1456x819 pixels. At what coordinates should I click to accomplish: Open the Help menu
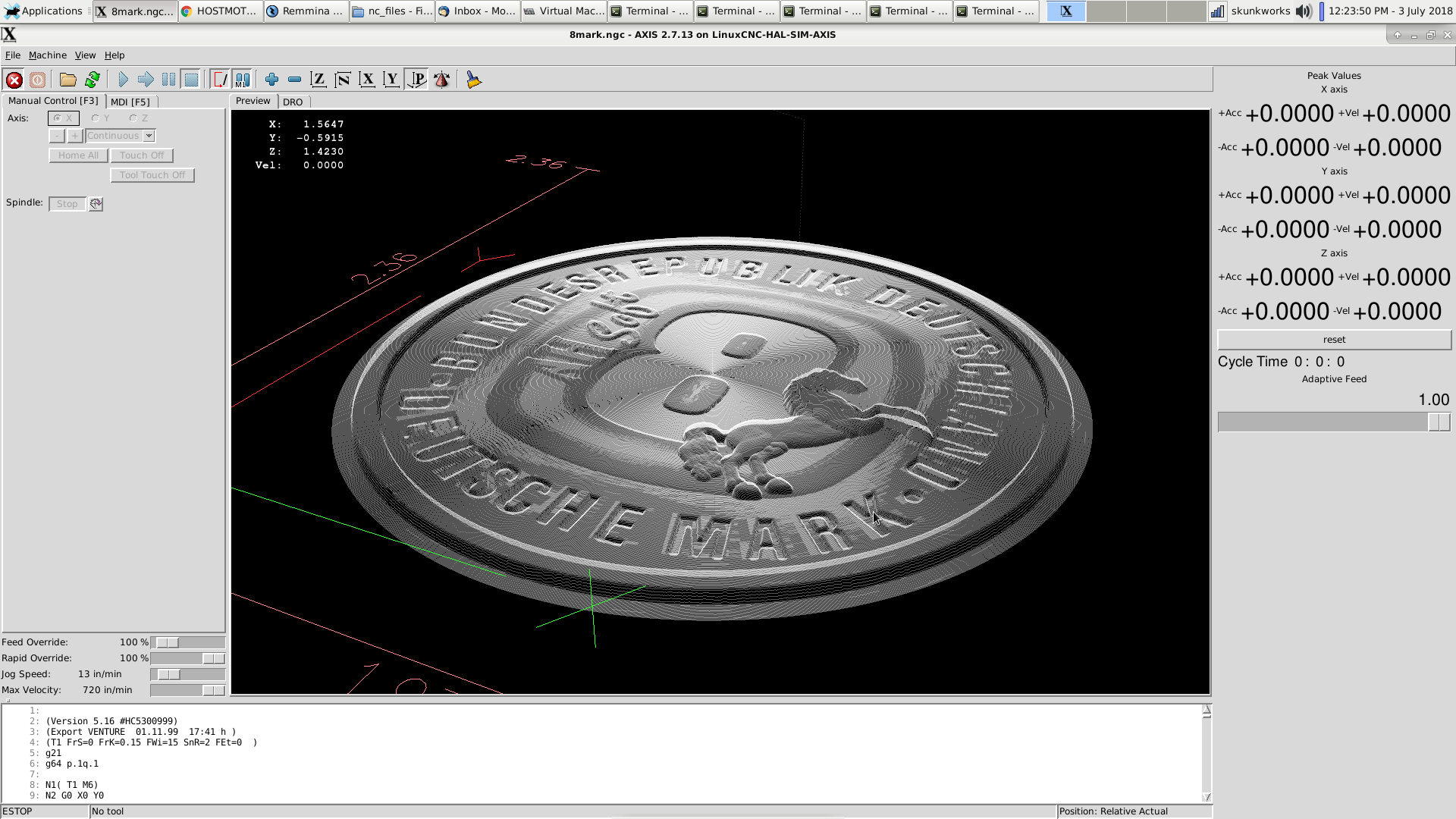[115, 55]
